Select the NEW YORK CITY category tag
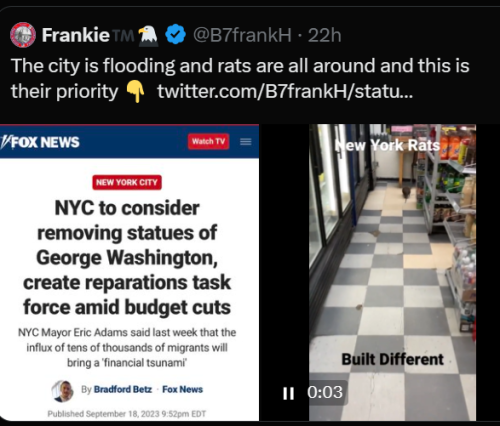 (x=127, y=182)
